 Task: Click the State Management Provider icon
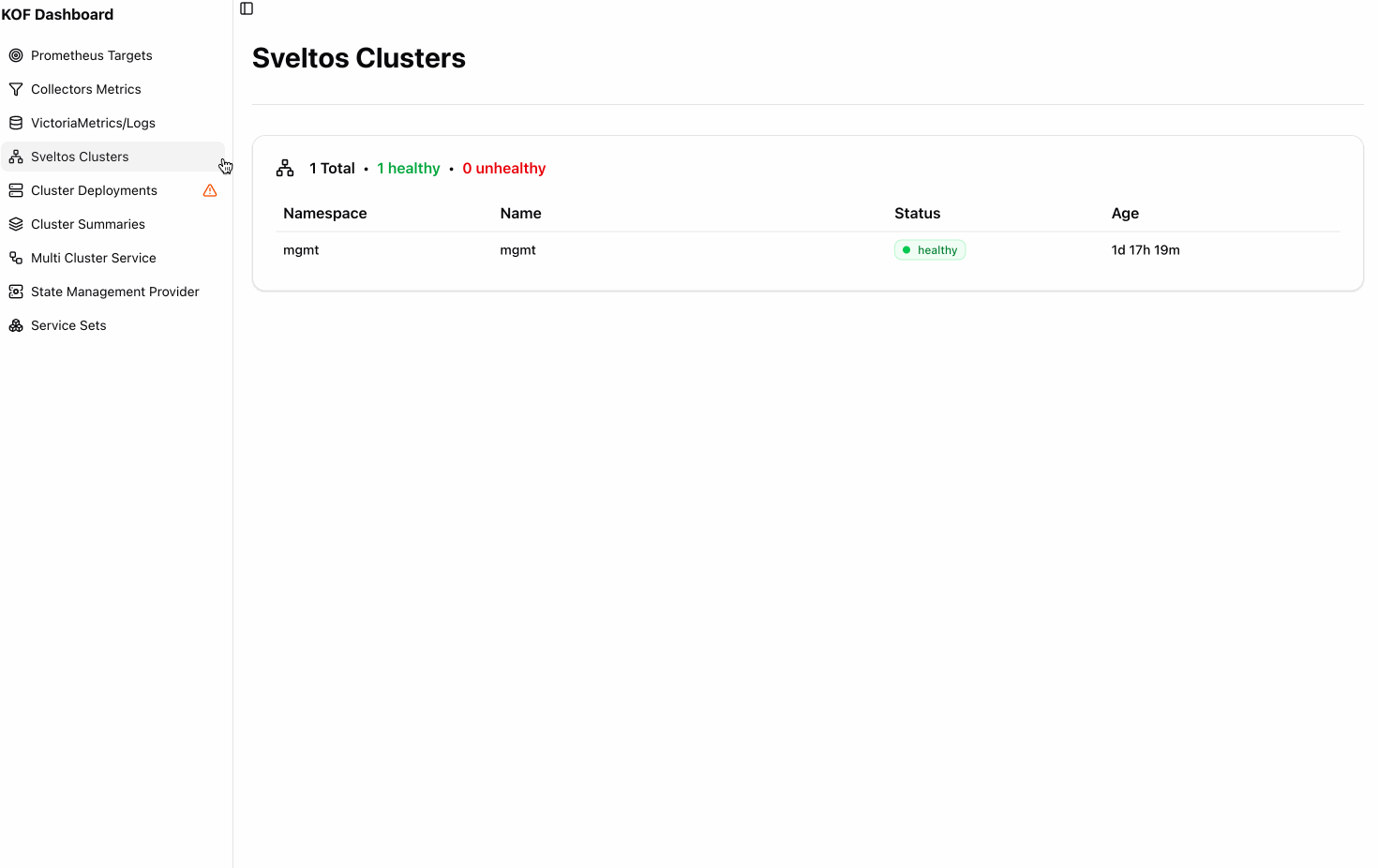coord(16,291)
